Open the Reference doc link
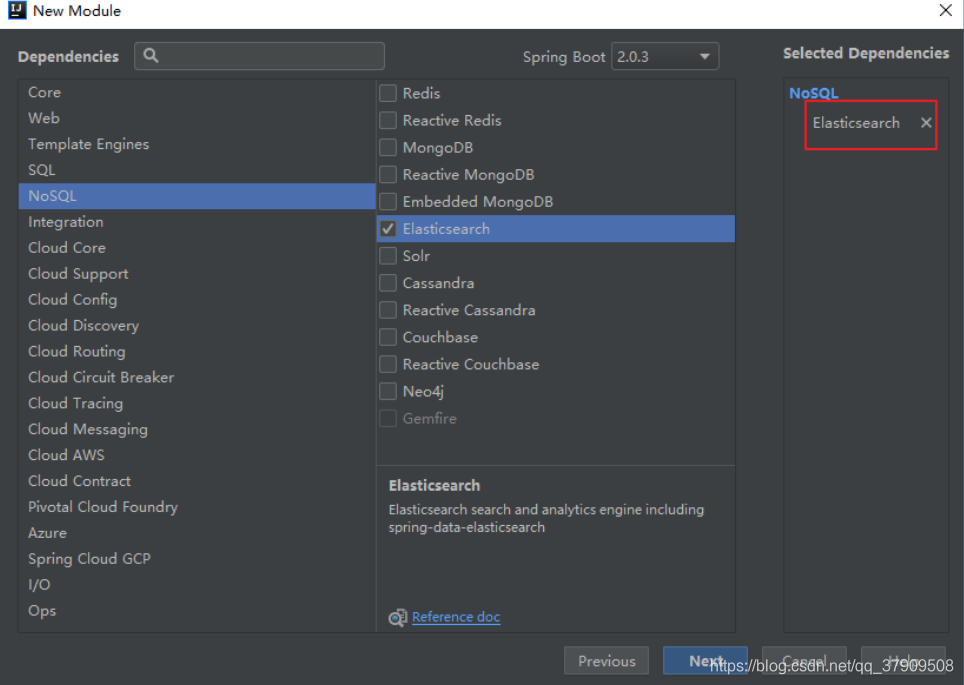The width and height of the screenshot is (964, 685). click(x=456, y=617)
